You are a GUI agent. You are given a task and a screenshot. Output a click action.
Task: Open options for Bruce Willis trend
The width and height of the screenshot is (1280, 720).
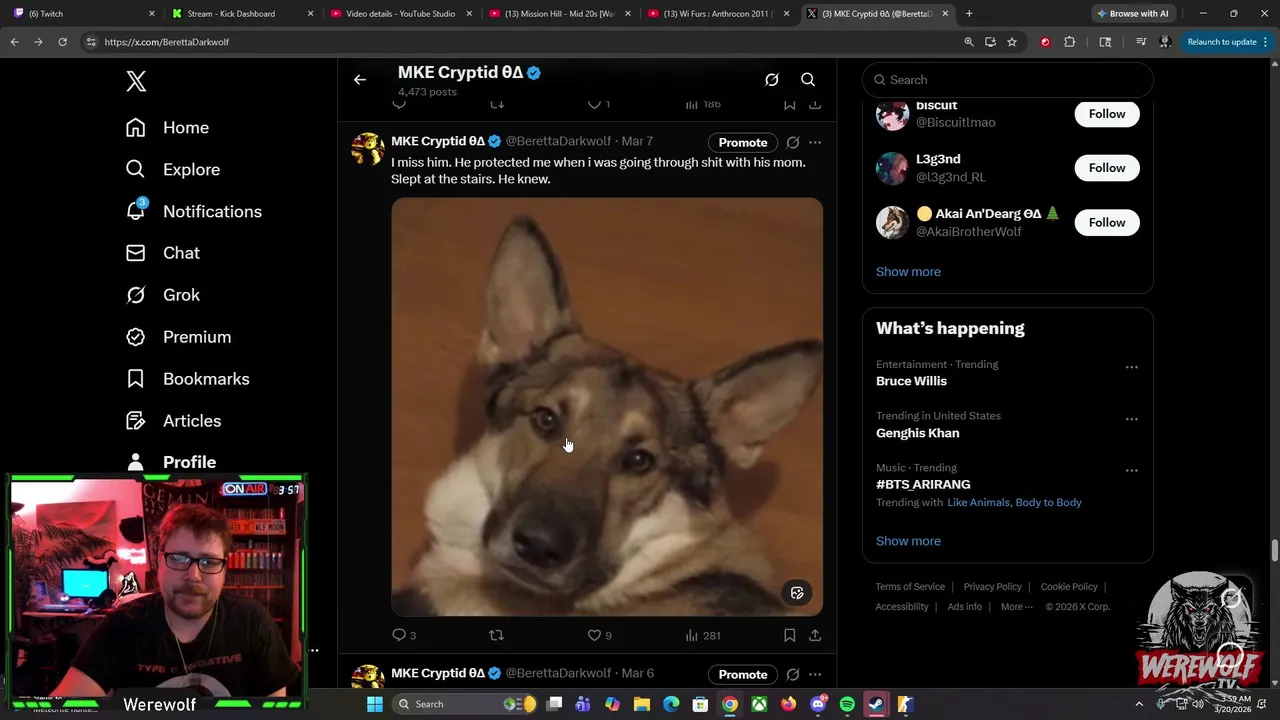[x=1131, y=367]
